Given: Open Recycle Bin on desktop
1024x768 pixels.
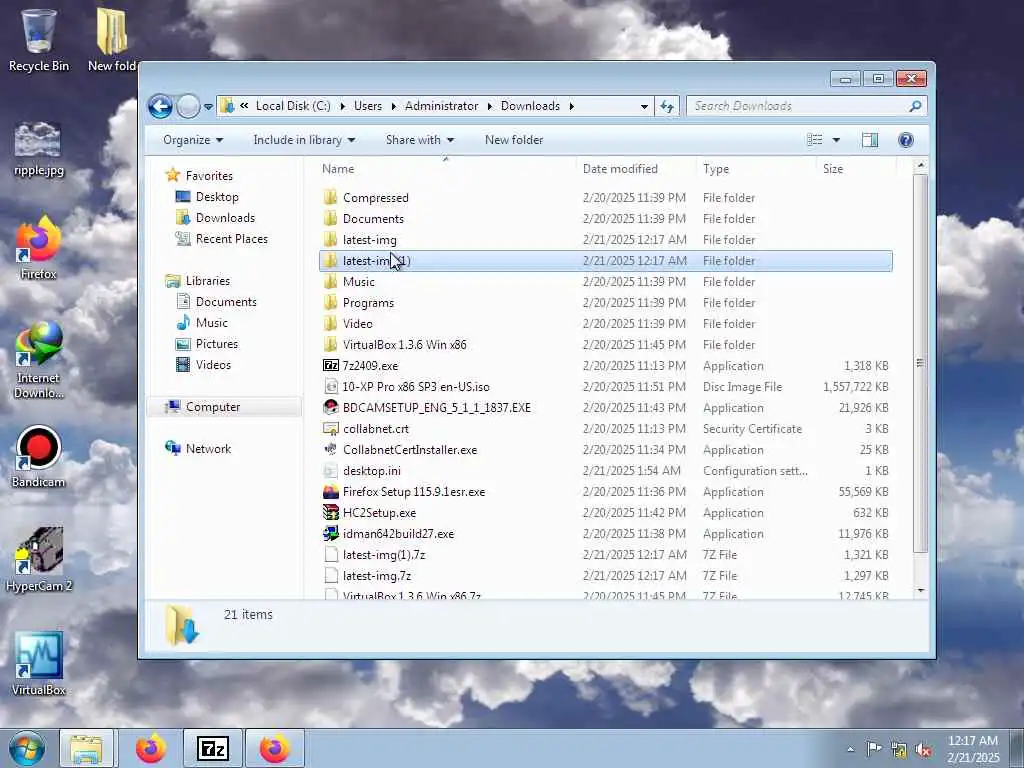Looking at the screenshot, I should 39,40.
